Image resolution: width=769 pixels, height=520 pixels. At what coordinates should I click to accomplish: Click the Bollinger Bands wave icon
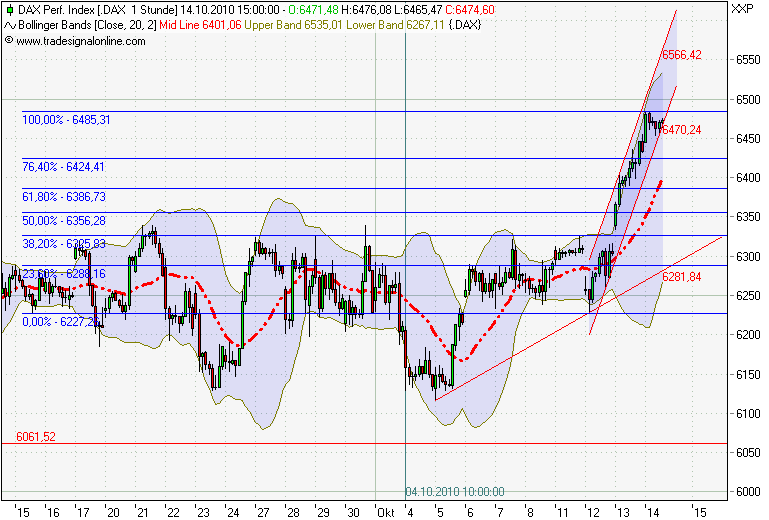9,25
